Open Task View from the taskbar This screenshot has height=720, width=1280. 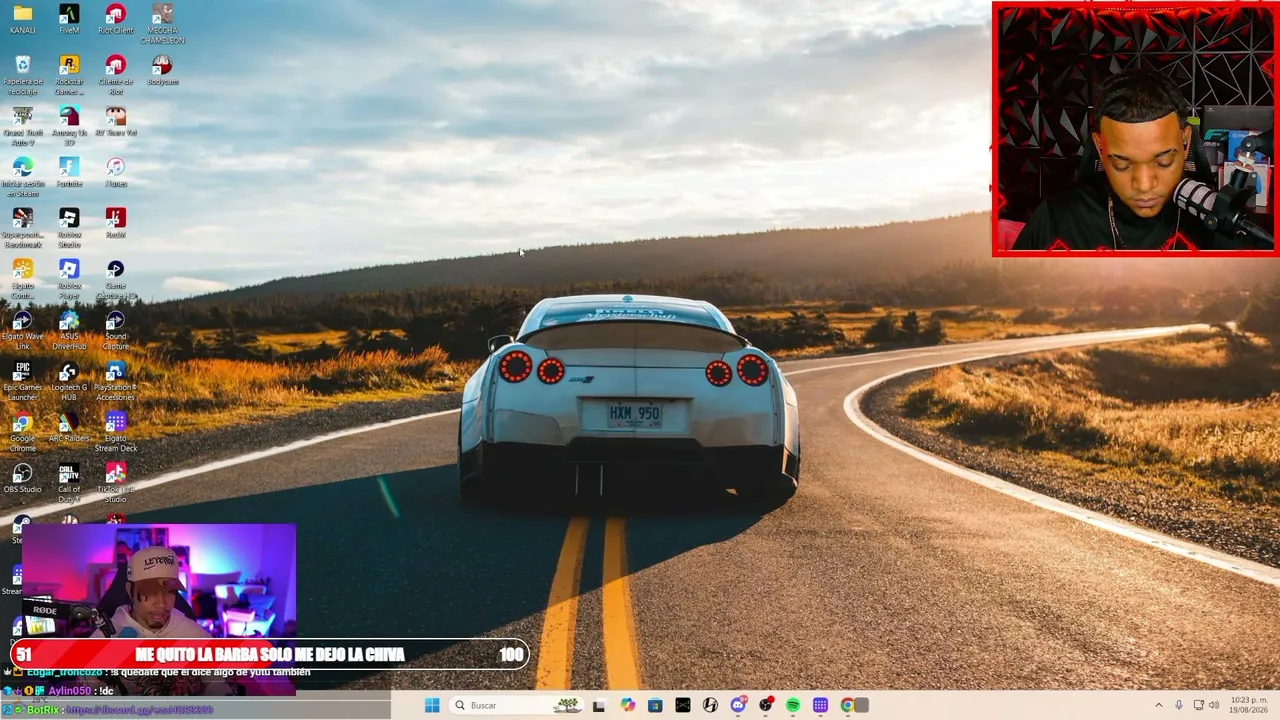[x=599, y=705]
